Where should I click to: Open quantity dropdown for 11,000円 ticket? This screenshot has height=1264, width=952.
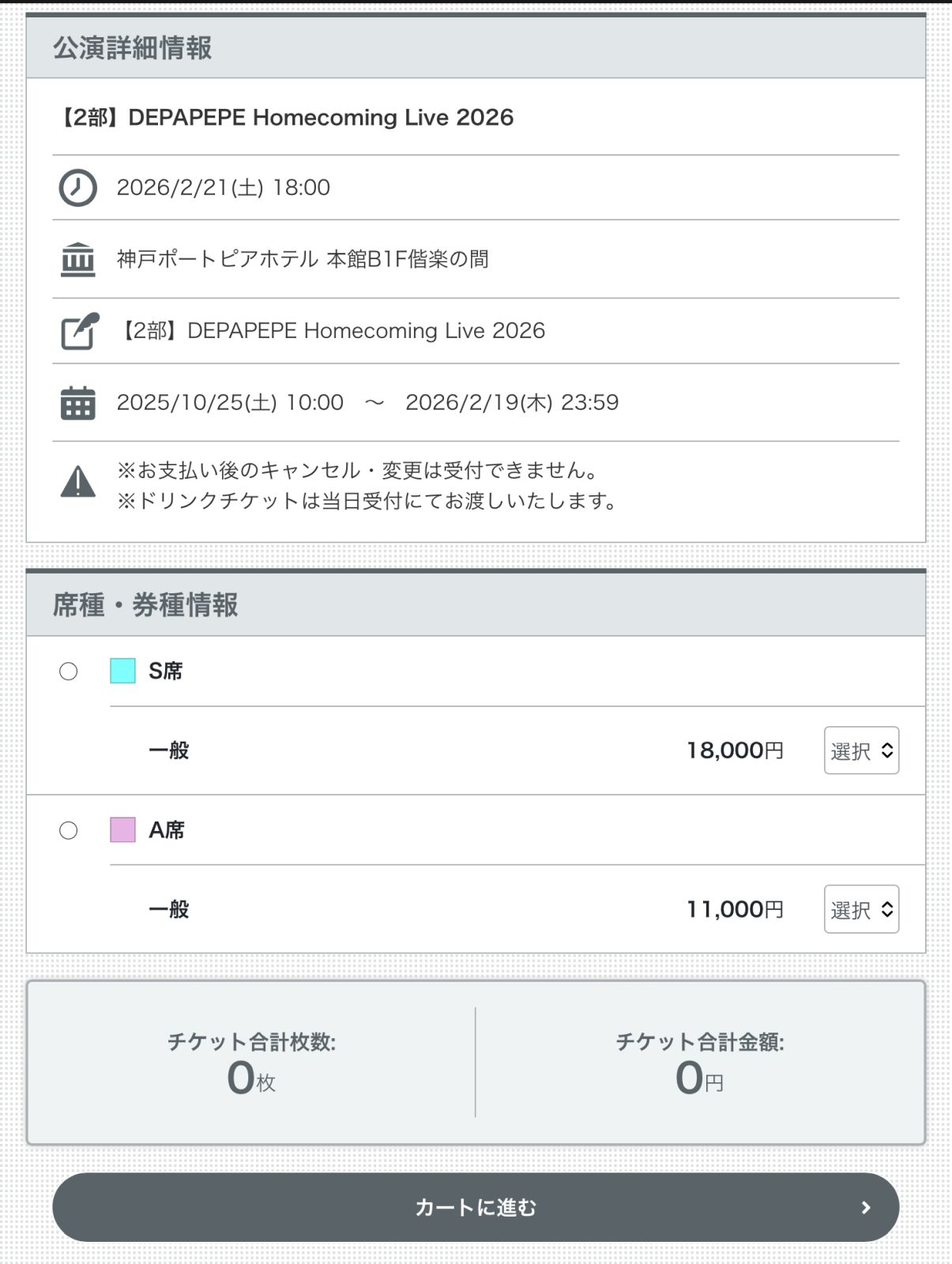pyautogui.click(x=861, y=909)
